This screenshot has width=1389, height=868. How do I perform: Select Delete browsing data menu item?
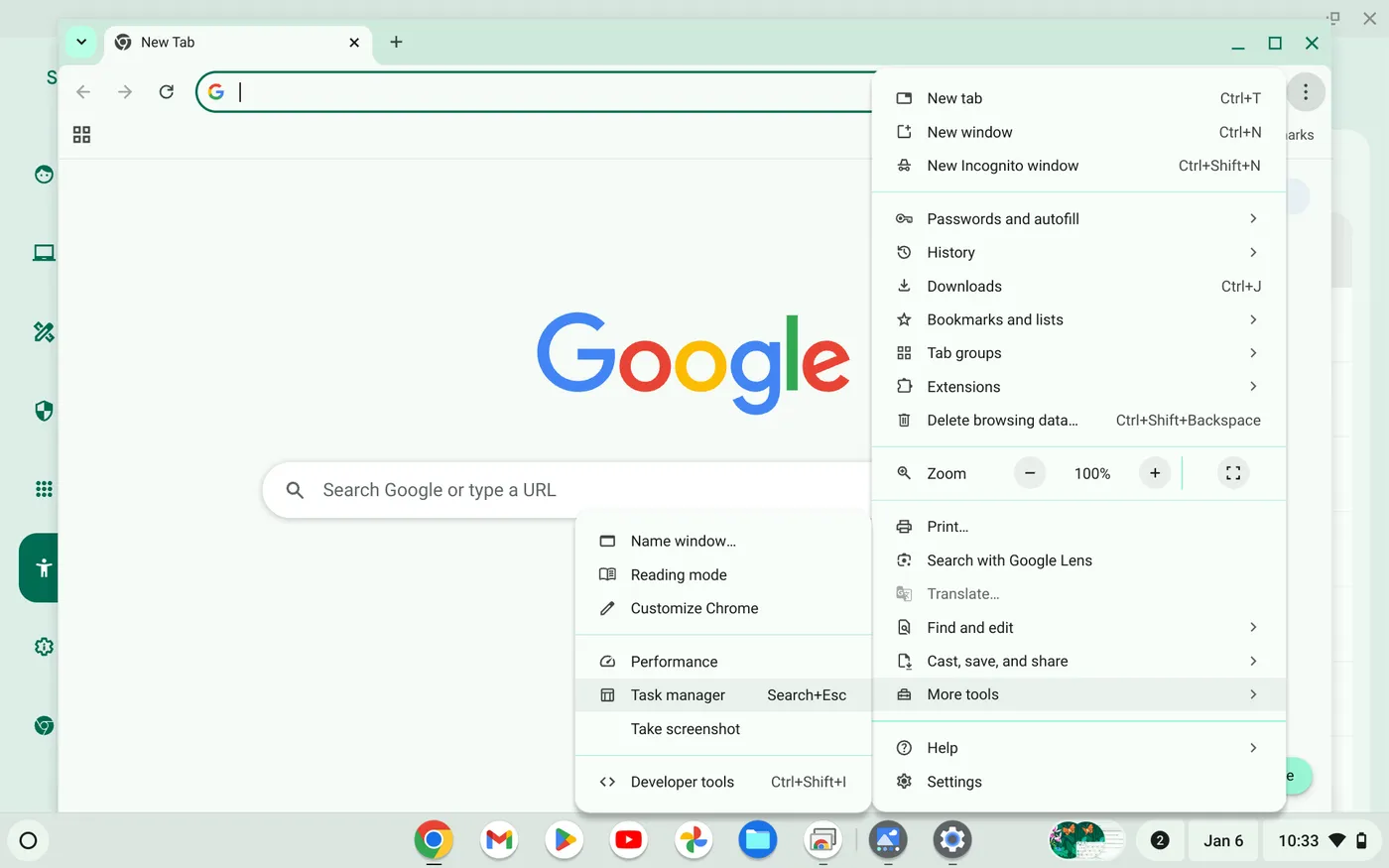(1078, 421)
